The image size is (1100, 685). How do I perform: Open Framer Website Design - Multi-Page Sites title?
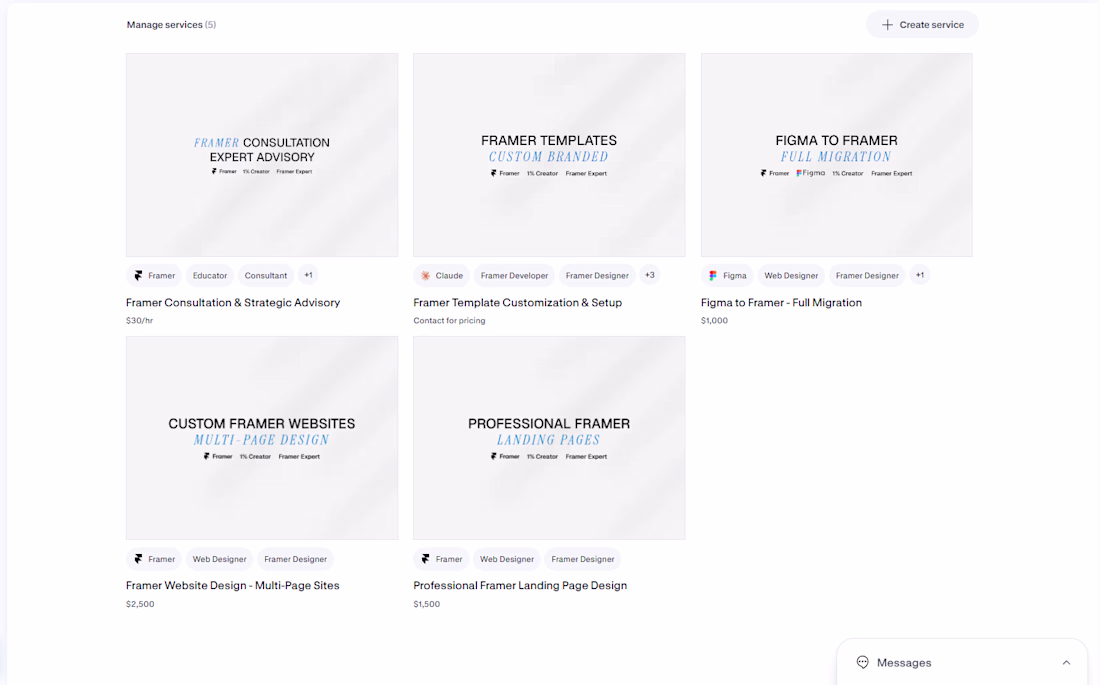233,585
